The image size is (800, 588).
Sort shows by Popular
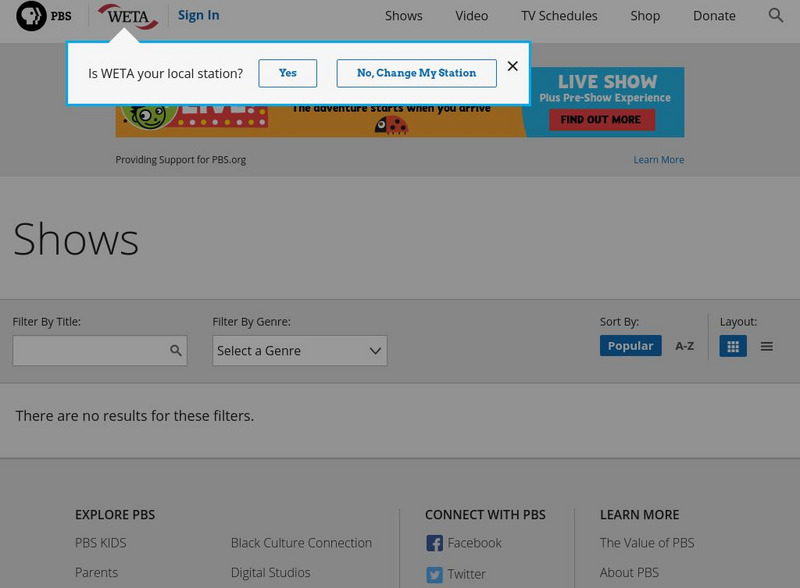click(631, 346)
